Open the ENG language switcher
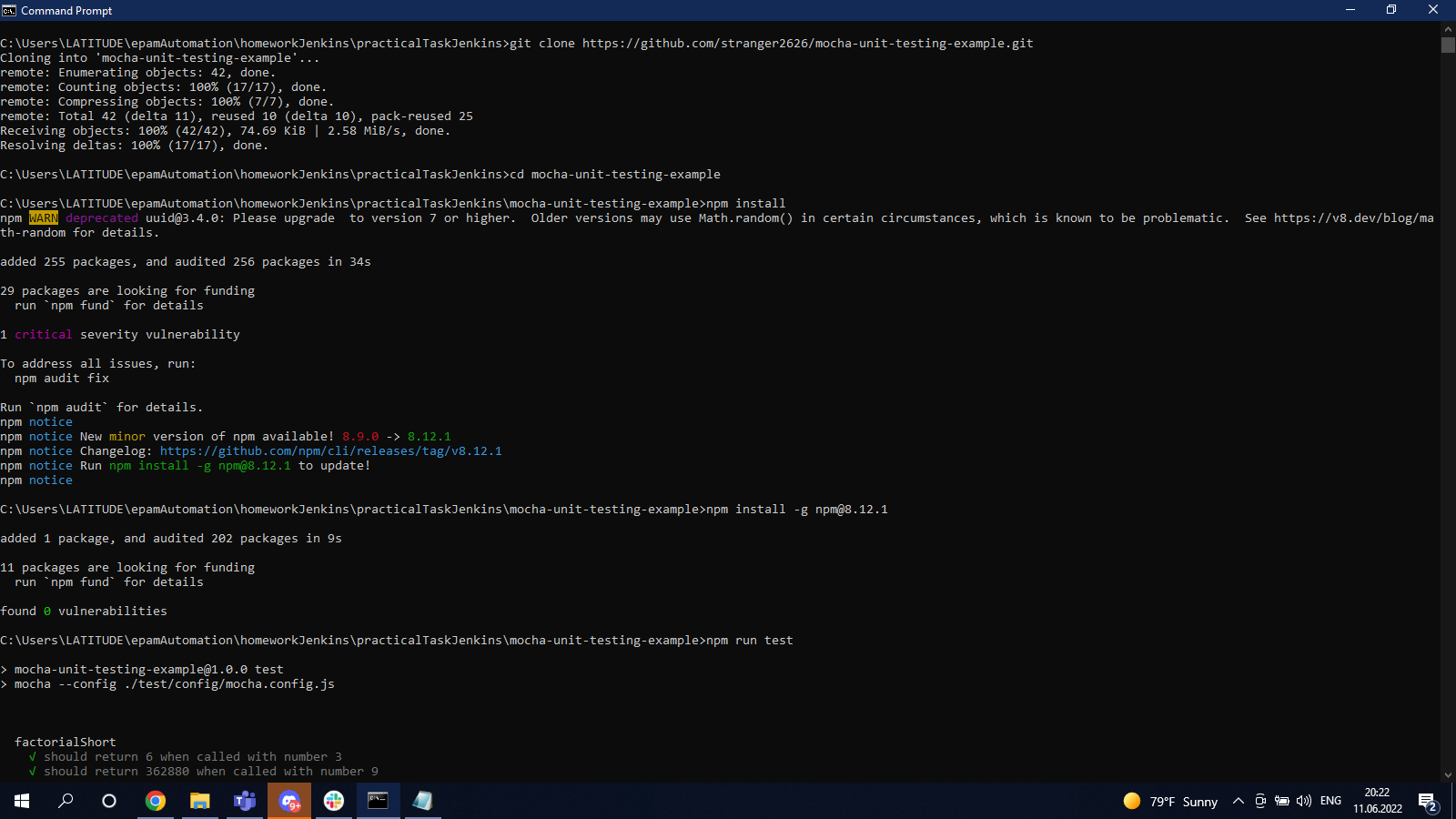Viewport: 1456px width, 819px height. point(1330,801)
